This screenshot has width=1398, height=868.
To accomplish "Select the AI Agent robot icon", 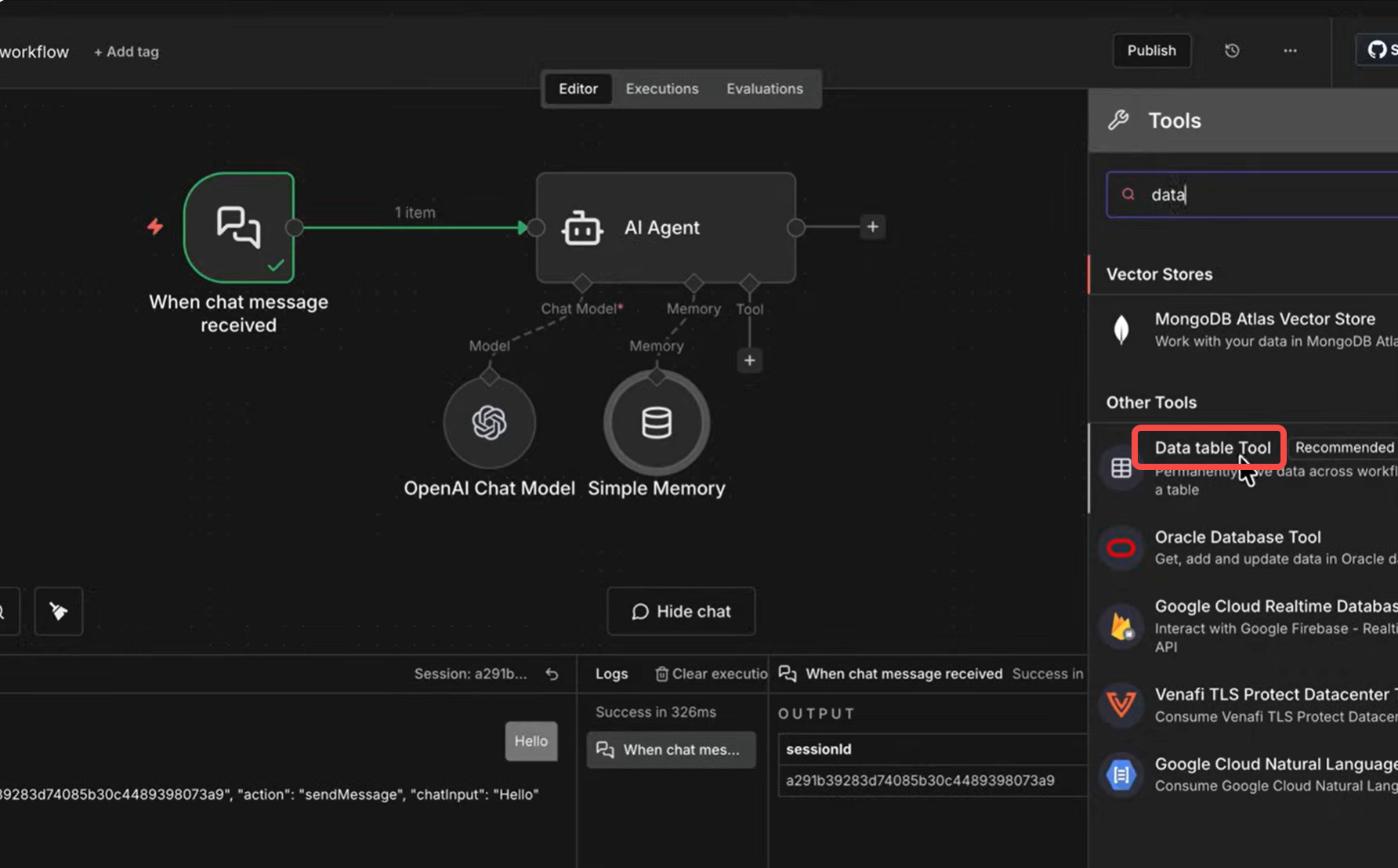I will click(582, 228).
